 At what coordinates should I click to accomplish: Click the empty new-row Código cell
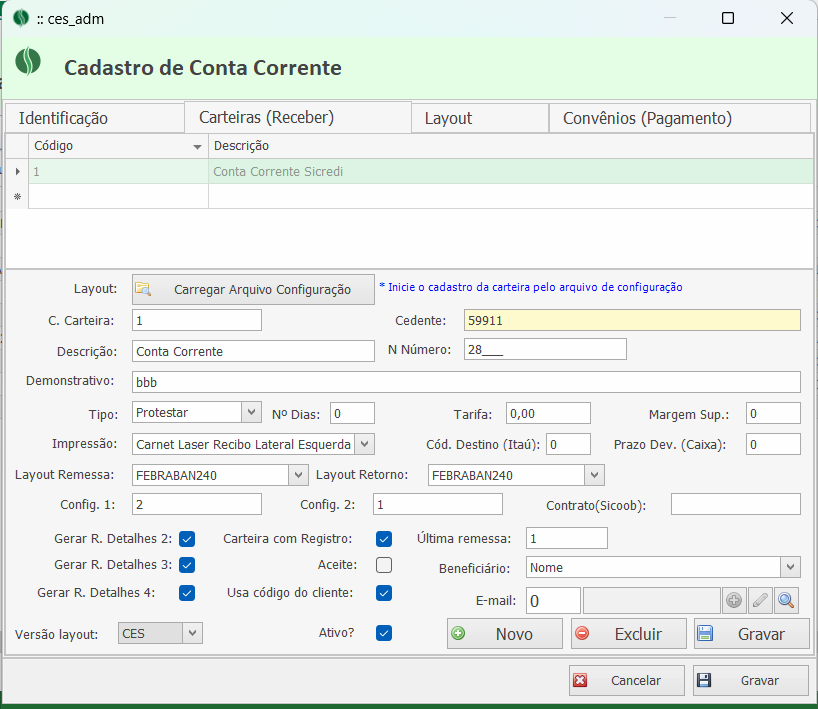coord(118,197)
